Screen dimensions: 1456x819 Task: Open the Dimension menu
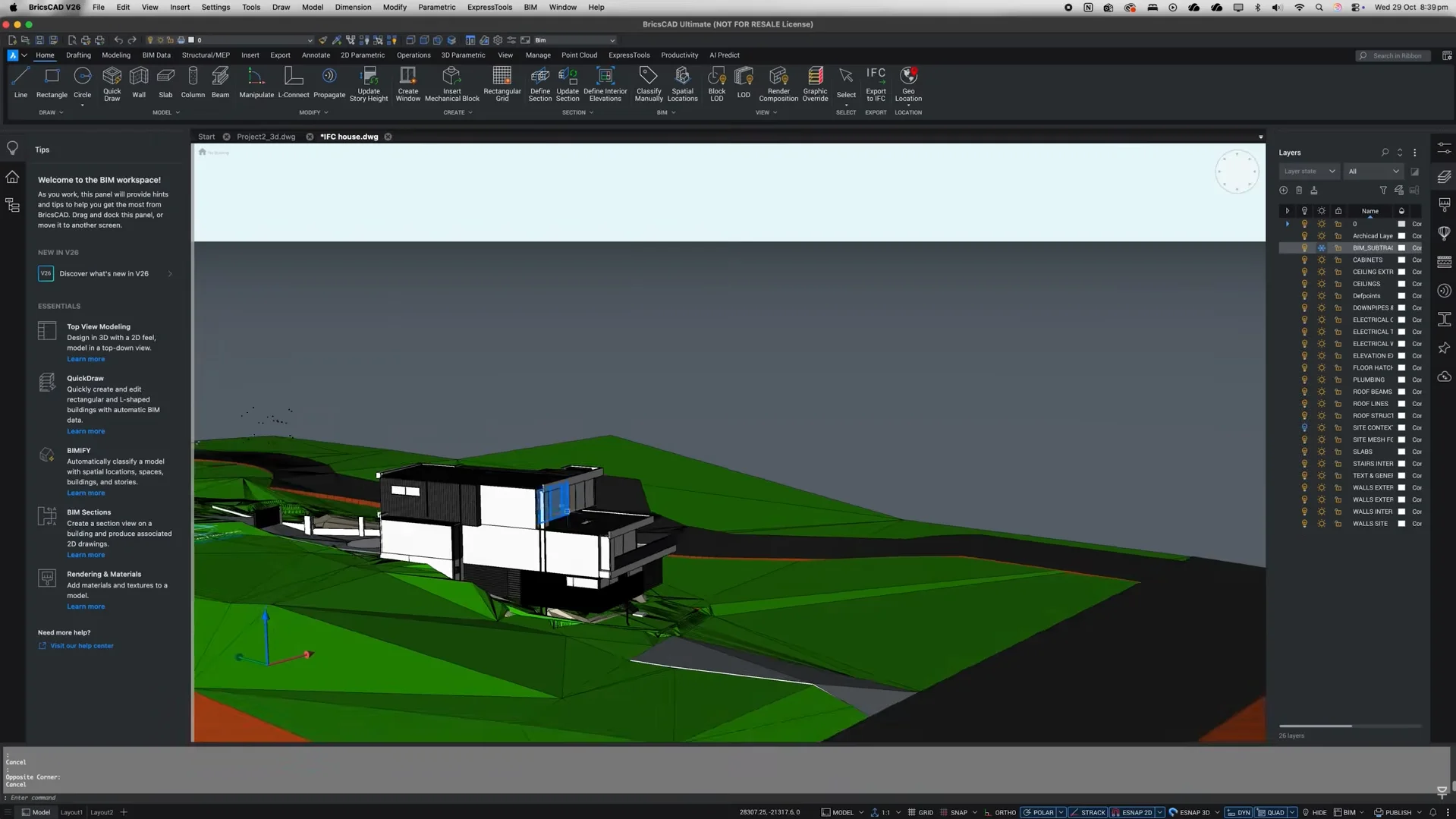tap(352, 7)
